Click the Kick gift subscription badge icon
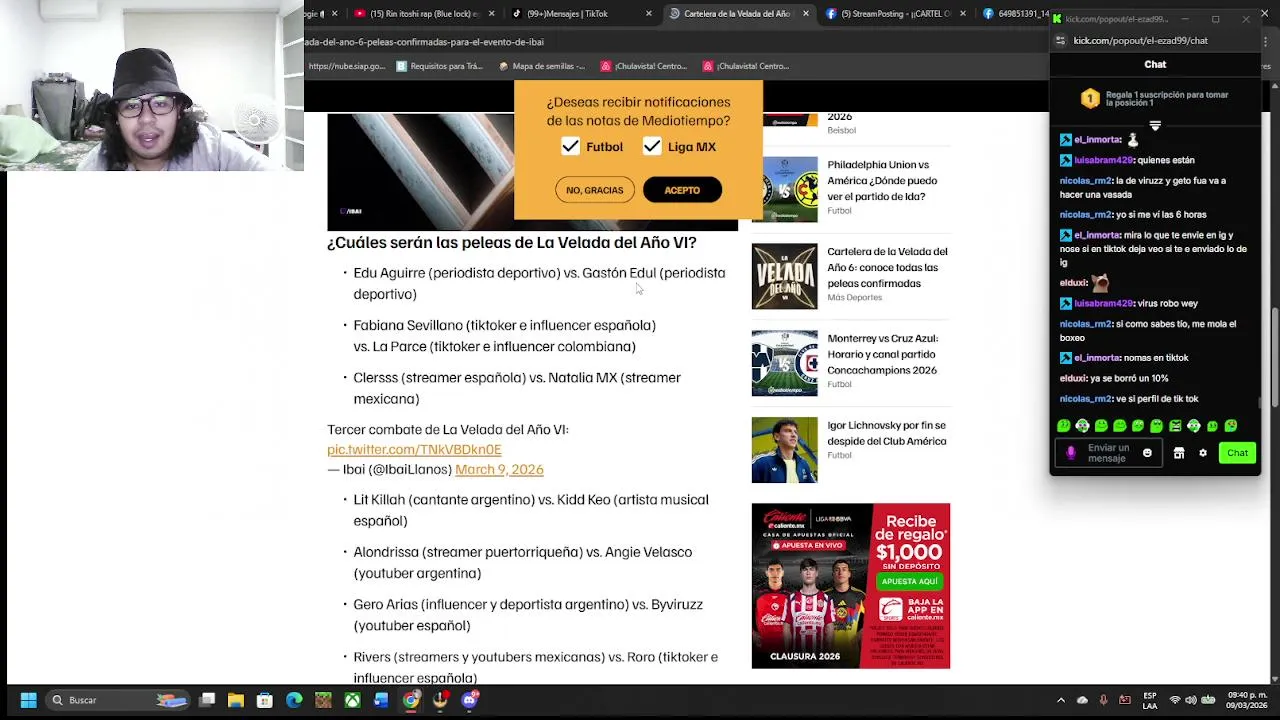Viewport: 1280px width, 720px height. (x=1090, y=98)
